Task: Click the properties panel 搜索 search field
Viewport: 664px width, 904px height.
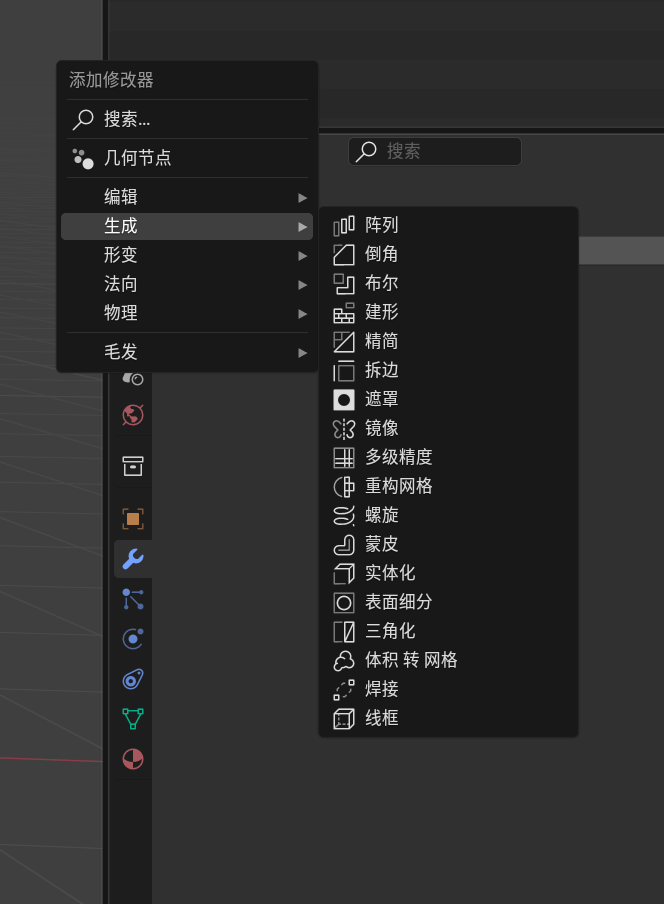Action: (x=435, y=152)
